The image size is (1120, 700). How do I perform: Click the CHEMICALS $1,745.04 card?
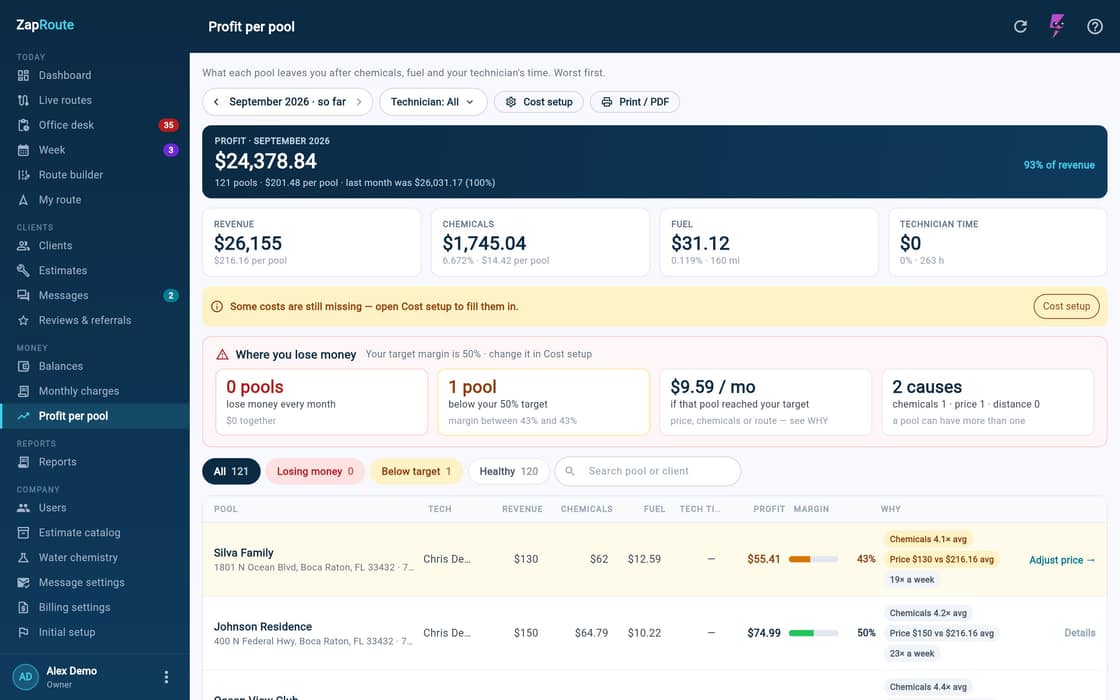point(540,242)
